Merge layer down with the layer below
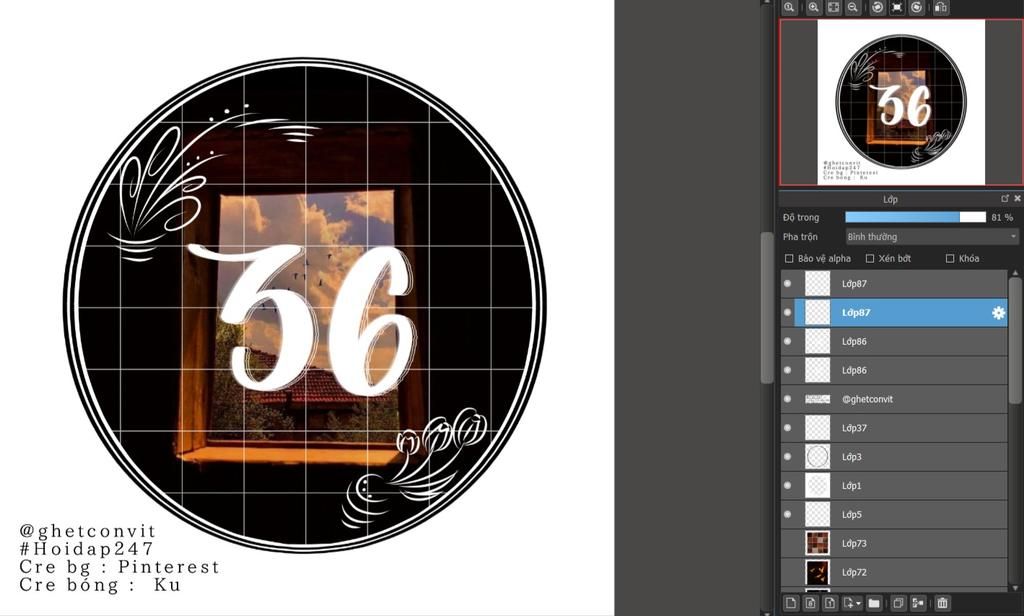The height and width of the screenshot is (616, 1024). point(918,603)
